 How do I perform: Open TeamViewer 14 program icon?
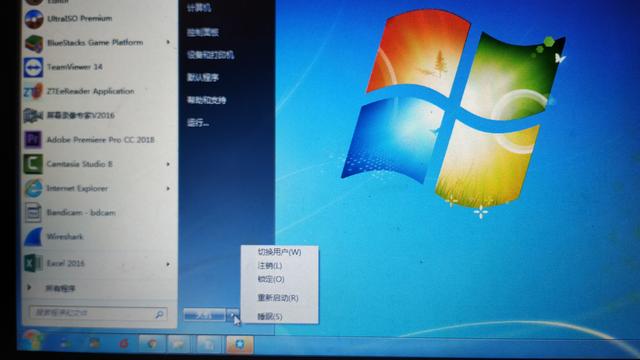[33, 67]
